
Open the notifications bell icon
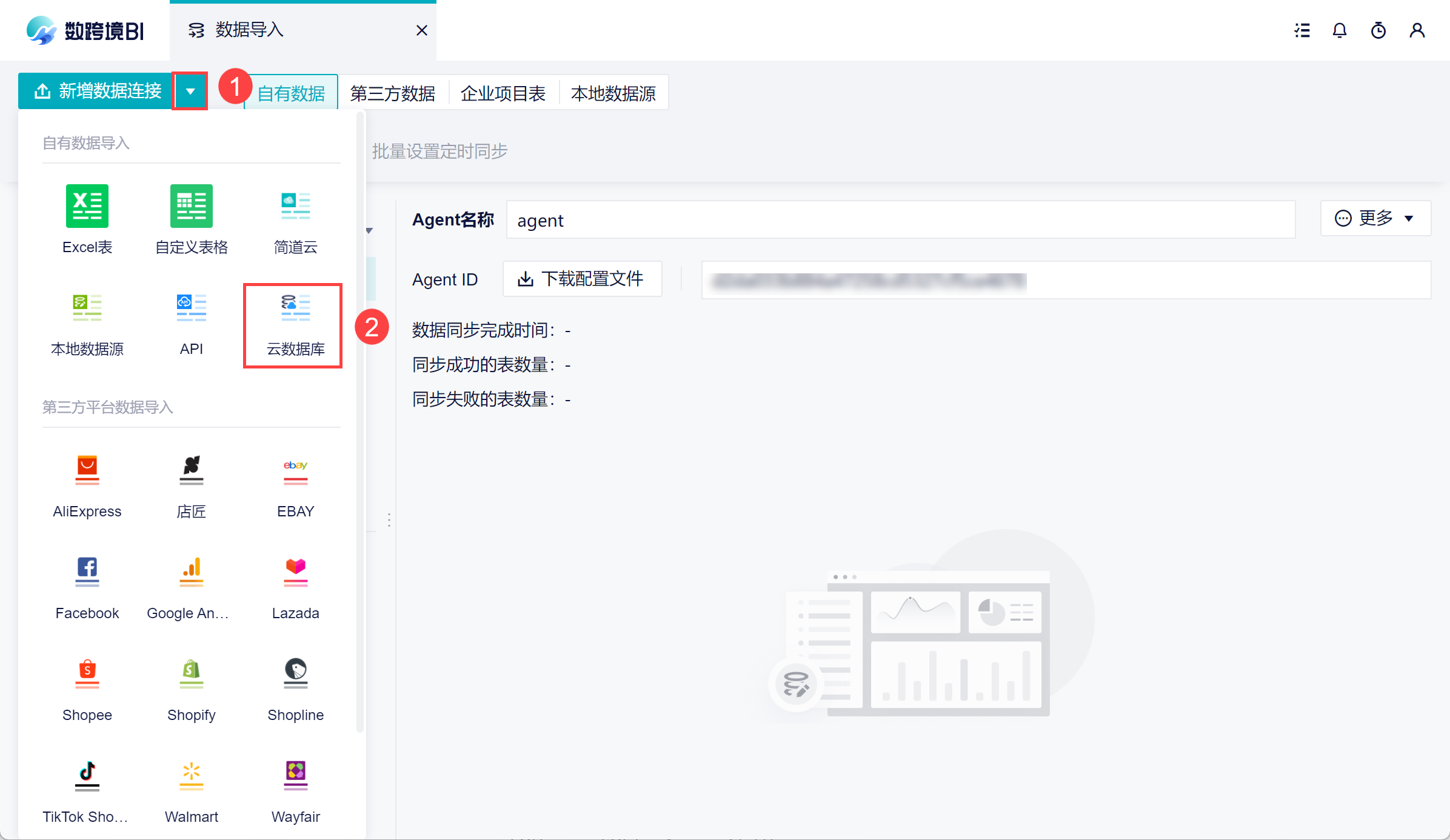click(1340, 30)
